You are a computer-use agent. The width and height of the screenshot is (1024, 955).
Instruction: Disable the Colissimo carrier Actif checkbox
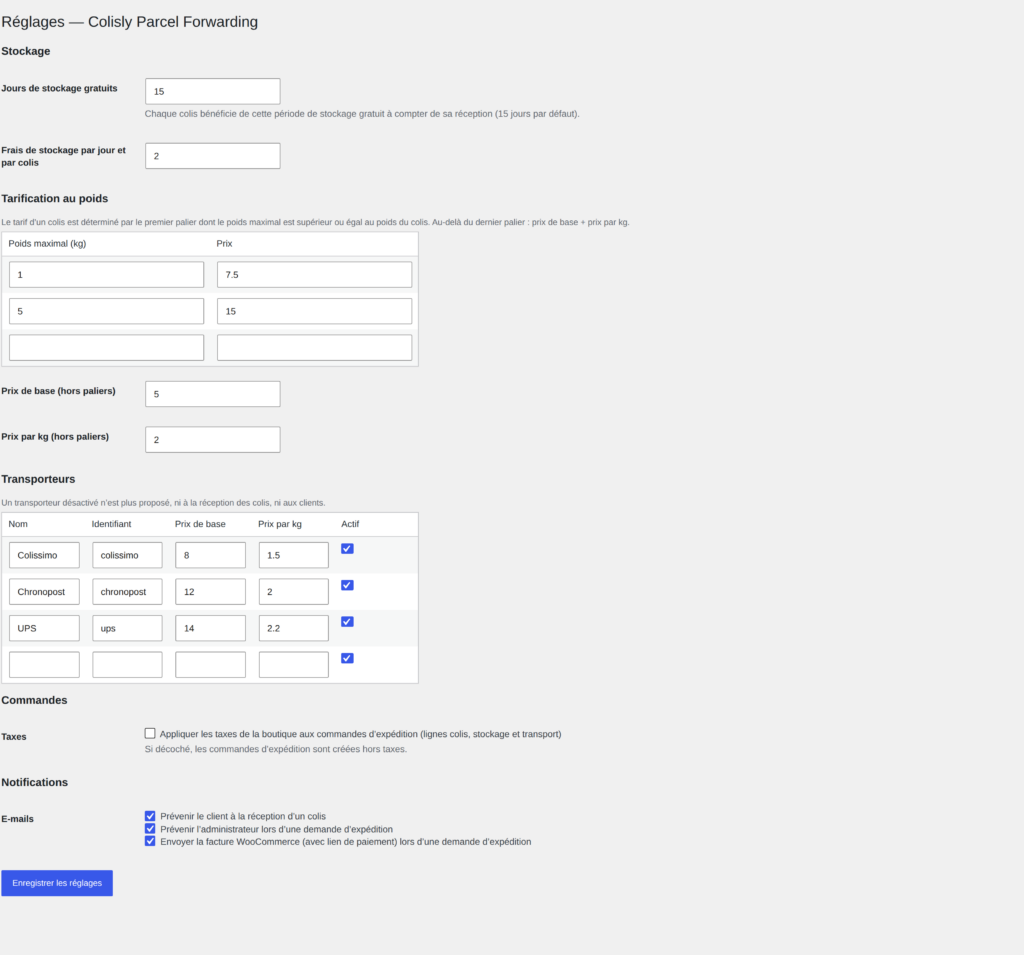[347, 549]
